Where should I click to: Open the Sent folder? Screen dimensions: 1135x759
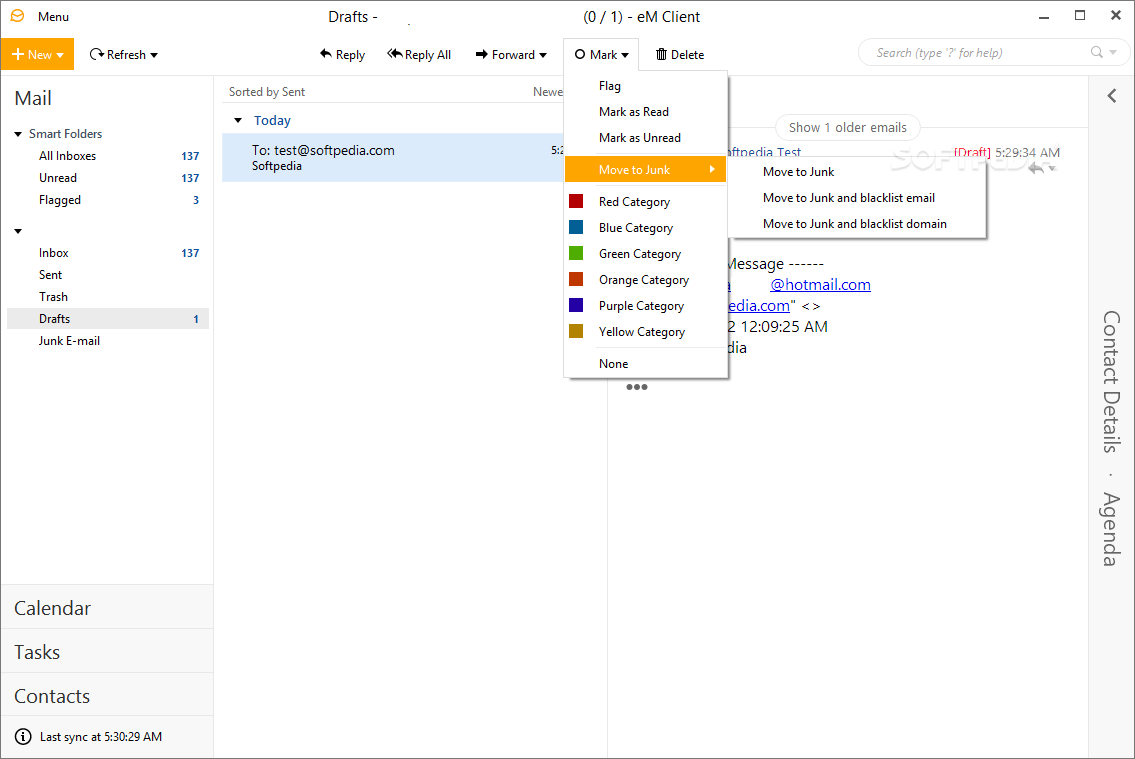coord(109,274)
